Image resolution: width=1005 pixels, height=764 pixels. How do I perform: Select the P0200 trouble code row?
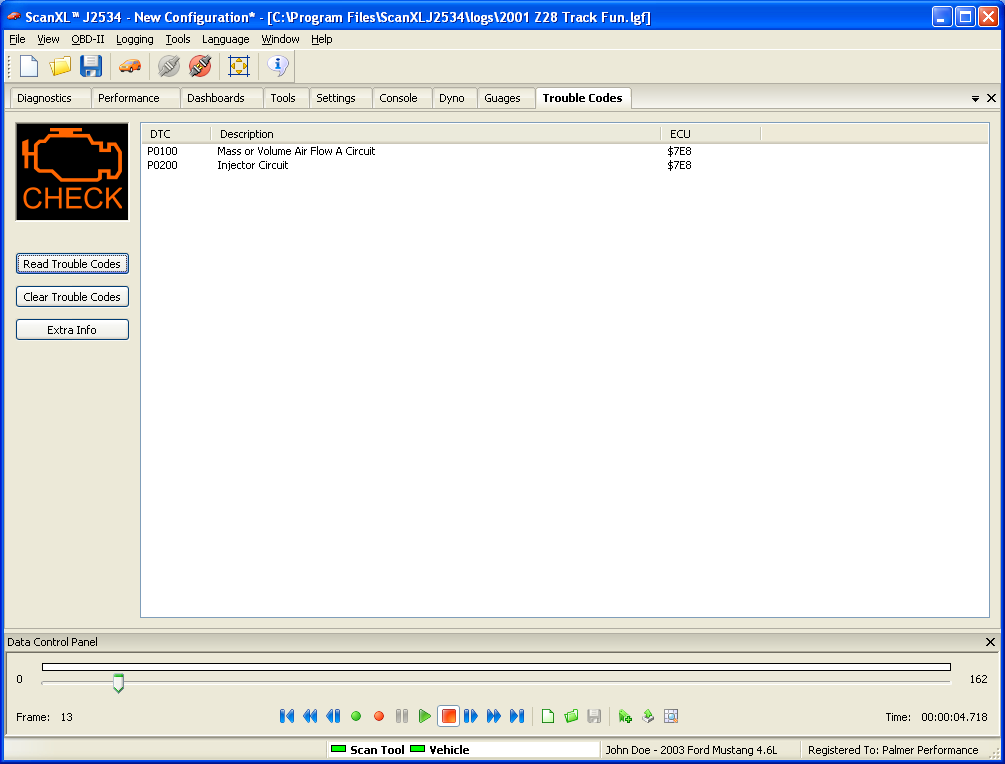(565, 165)
